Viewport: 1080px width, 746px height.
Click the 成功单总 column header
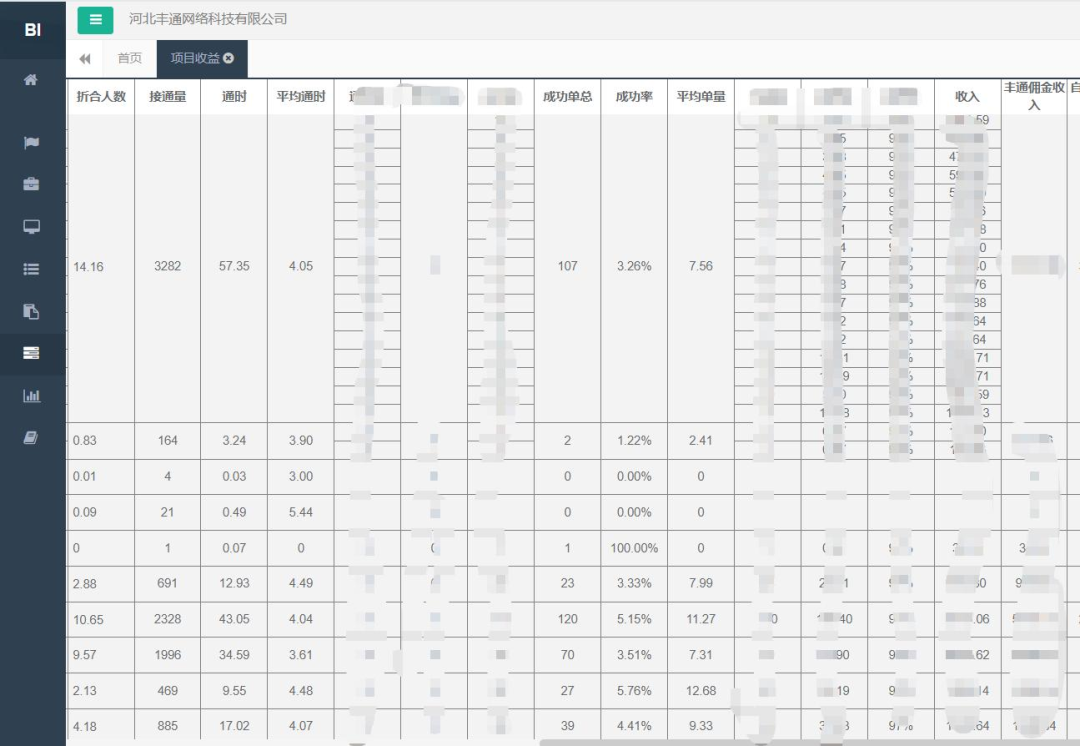[x=568, y=96]
